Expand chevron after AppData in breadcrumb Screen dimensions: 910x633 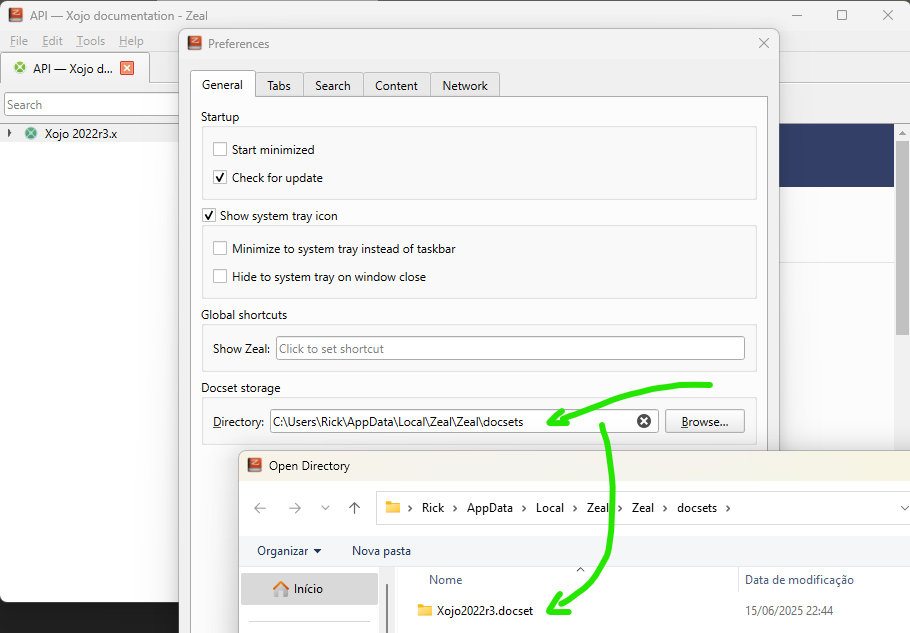click(524, 508)
